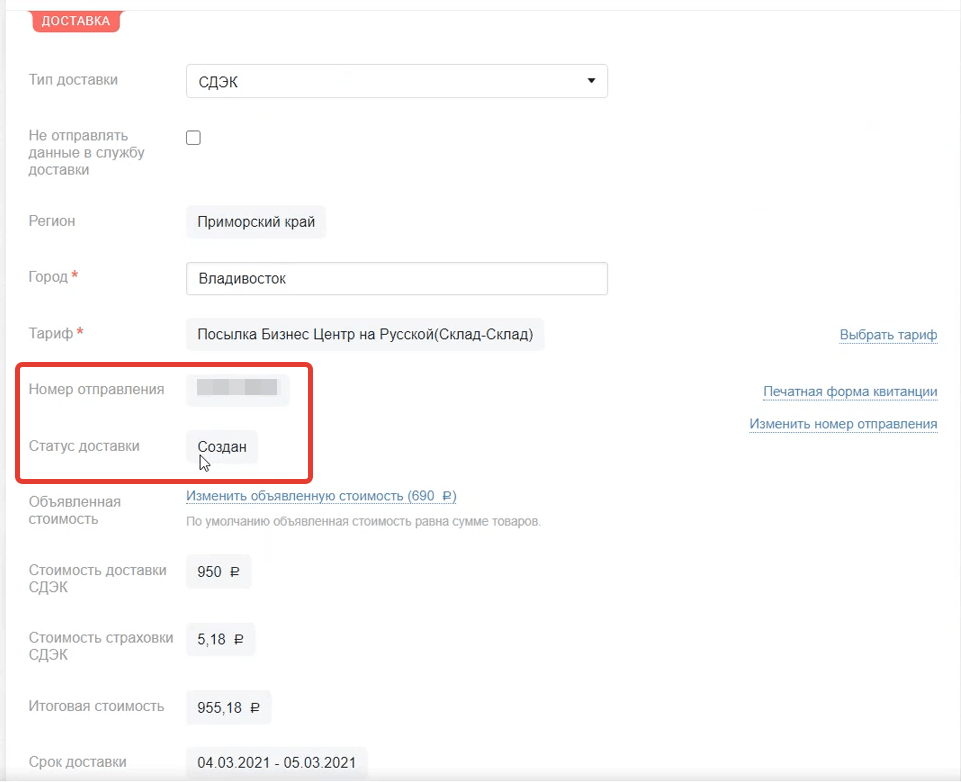Click the Посылка Бизнес Центр tariff value

click(365, 335)
